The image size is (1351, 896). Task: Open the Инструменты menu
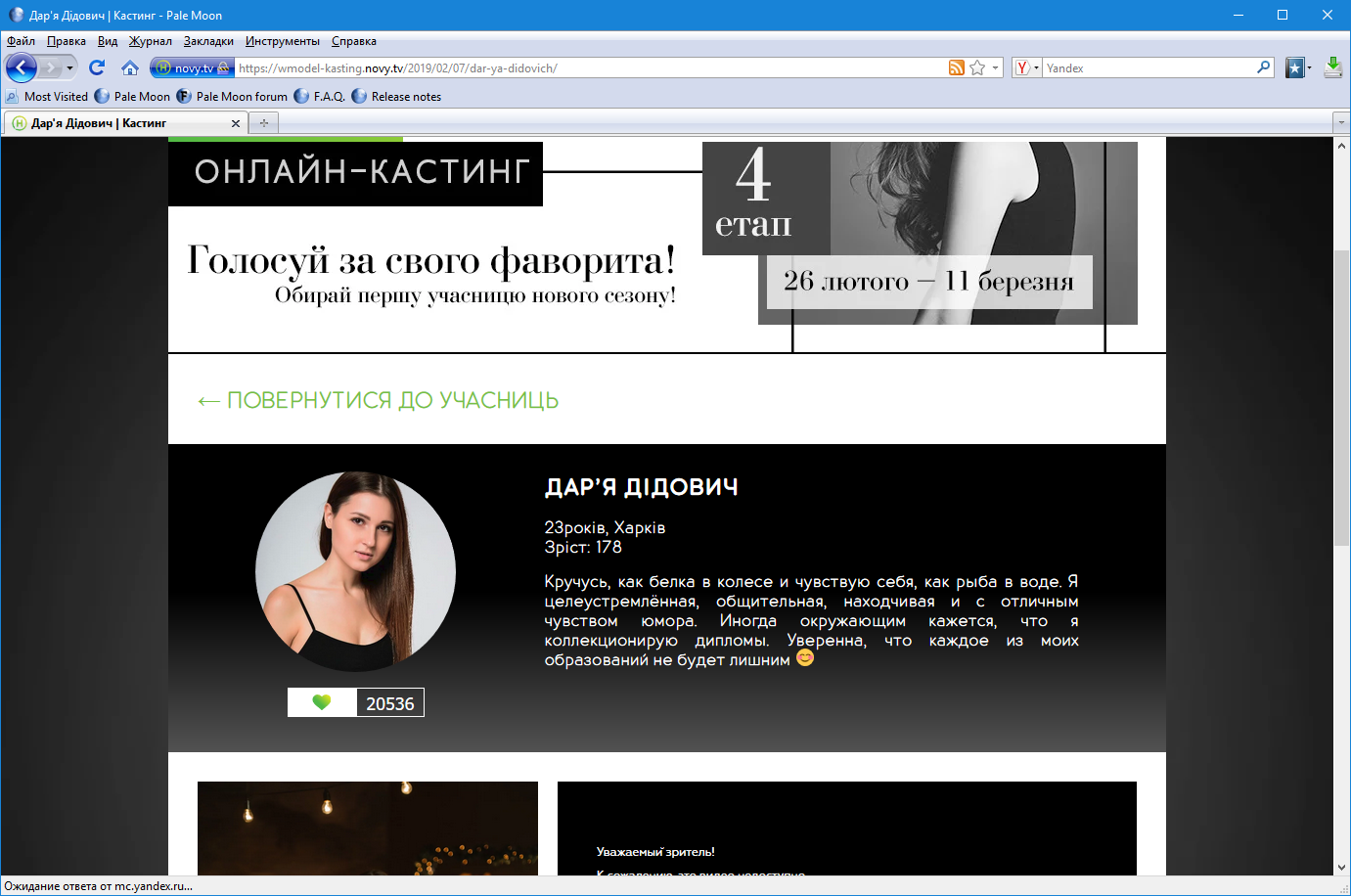pos(283,41)
